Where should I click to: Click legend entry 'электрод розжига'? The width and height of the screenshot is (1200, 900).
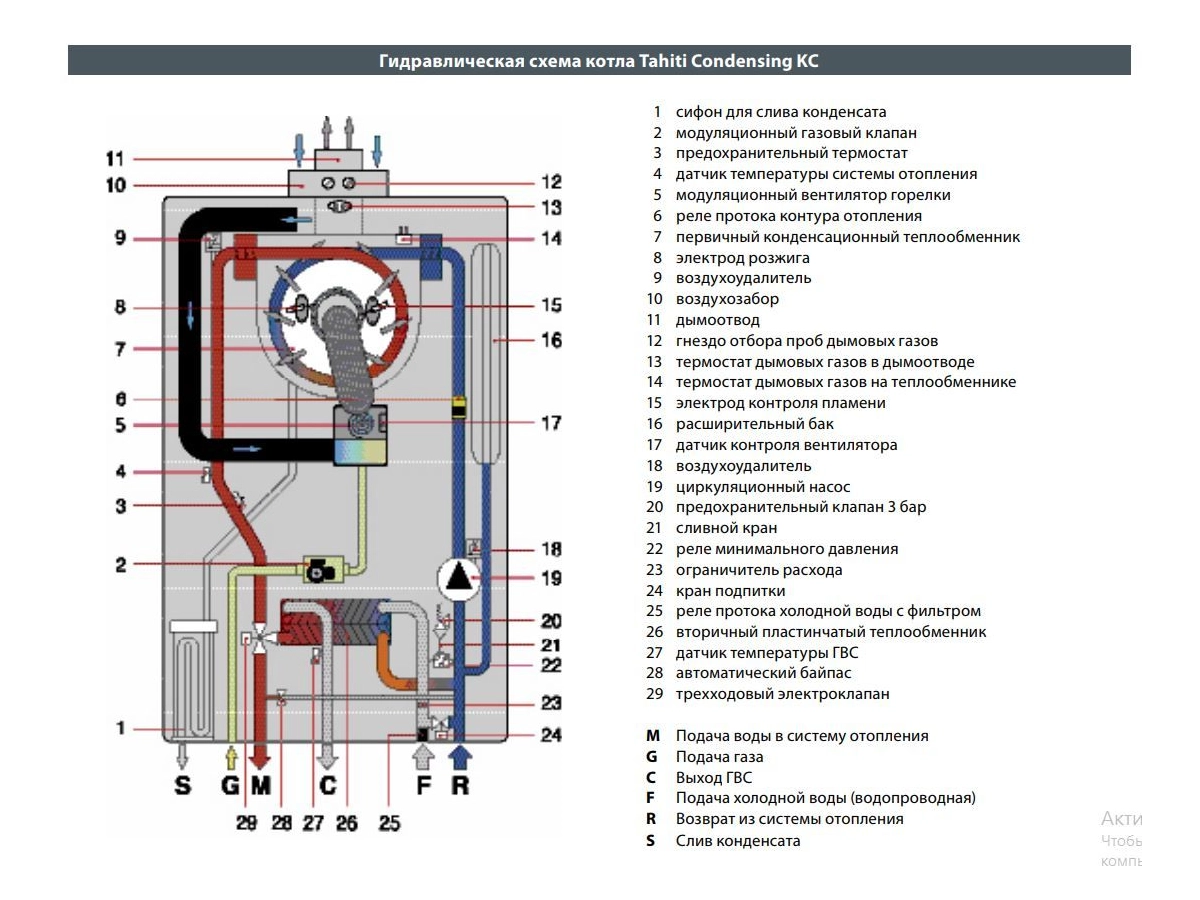tap(743, 258)
